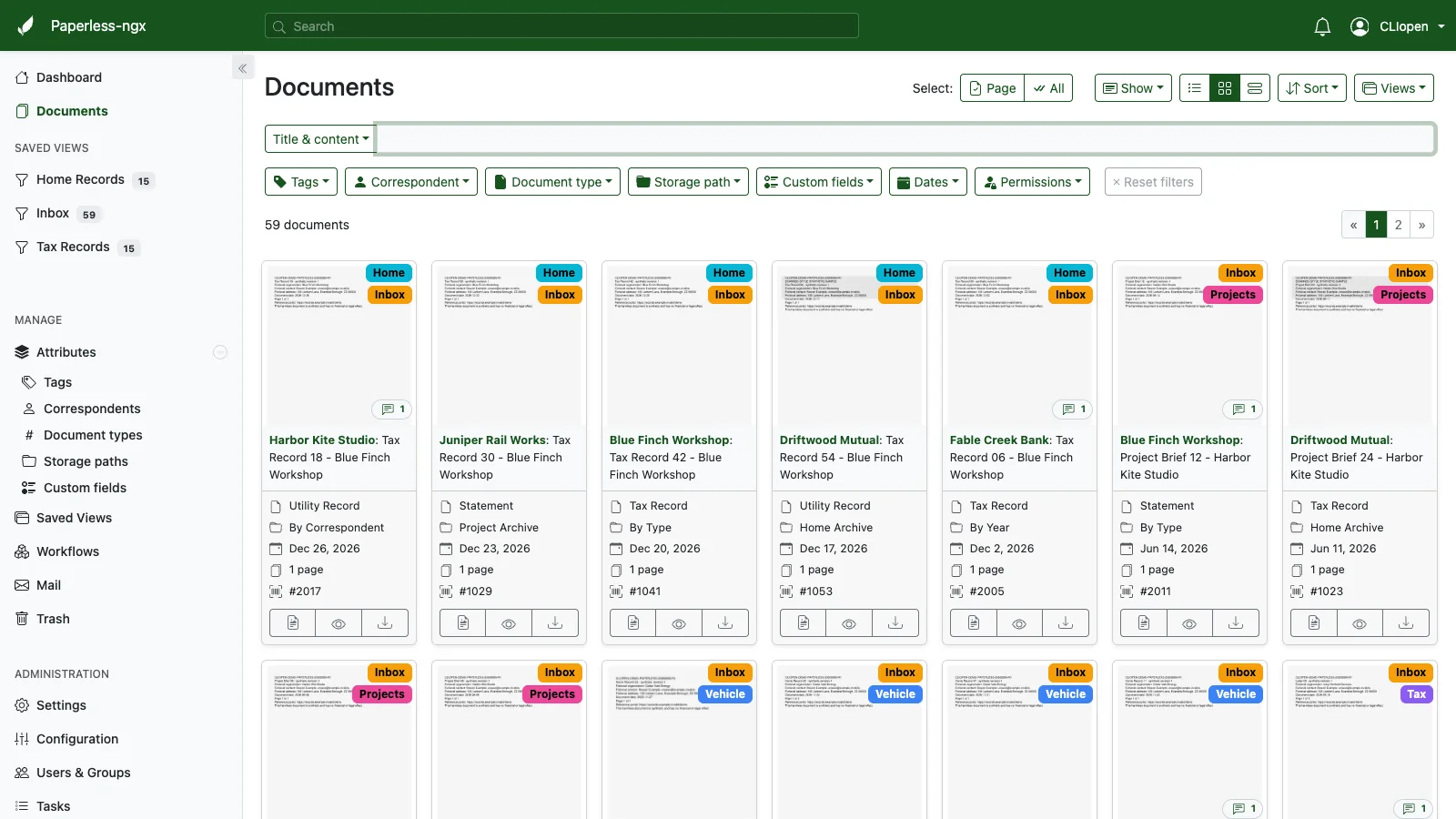Download document #1053
Image resolution: width=1456 pixels, height=819 pixels.
pos(895,623)
